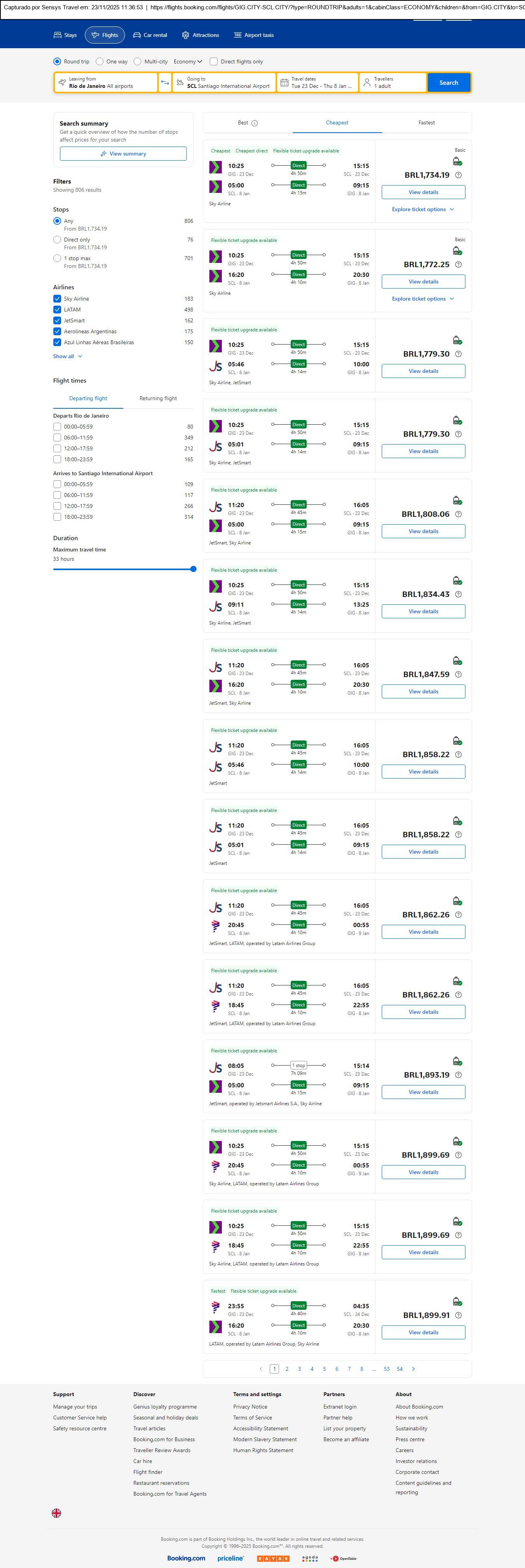Click the swap origin and destination arrows icon
The image size is (525, 1568).
click(165, 83)
